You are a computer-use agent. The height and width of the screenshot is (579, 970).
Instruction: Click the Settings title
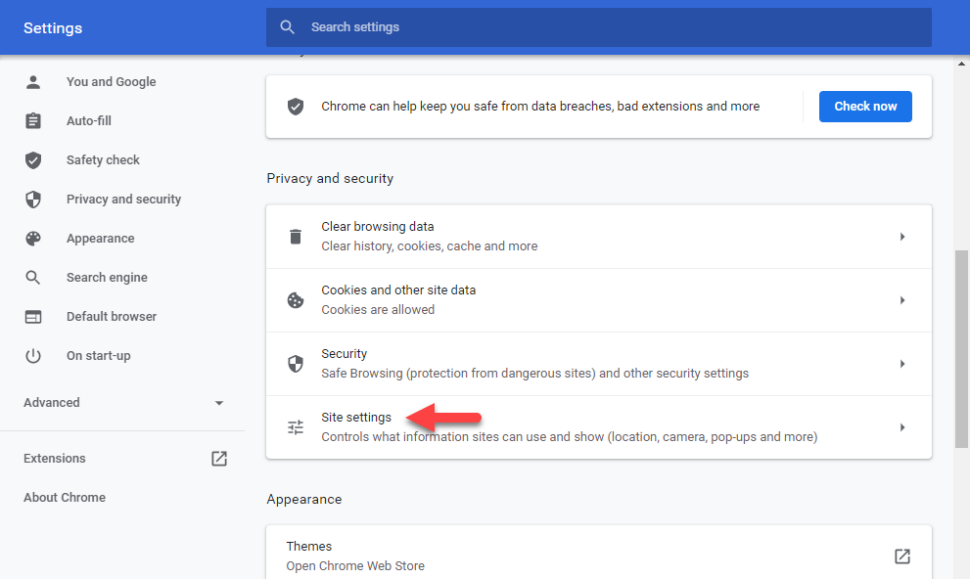(x=53, y=28)
